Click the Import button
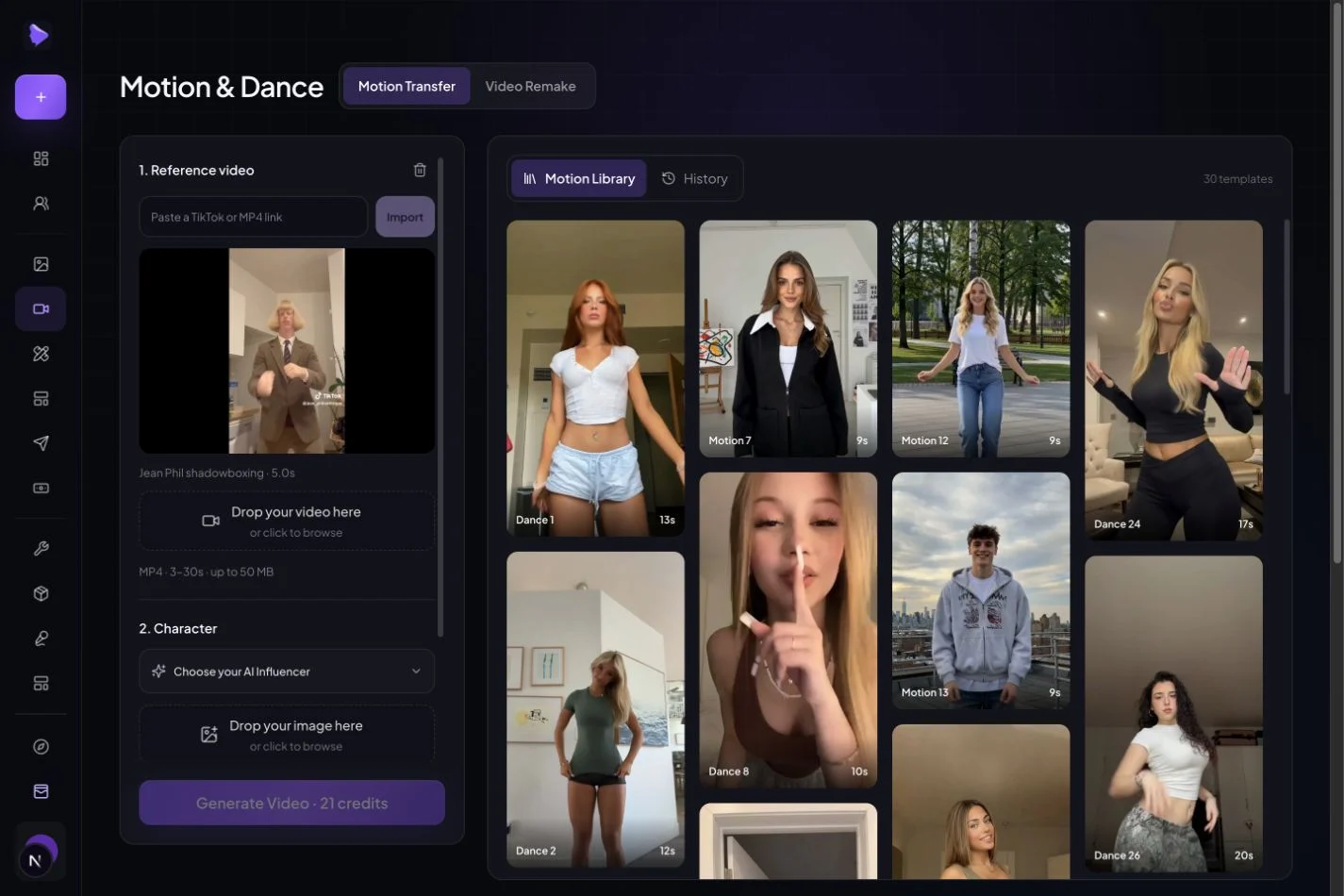 coord(405,217)
